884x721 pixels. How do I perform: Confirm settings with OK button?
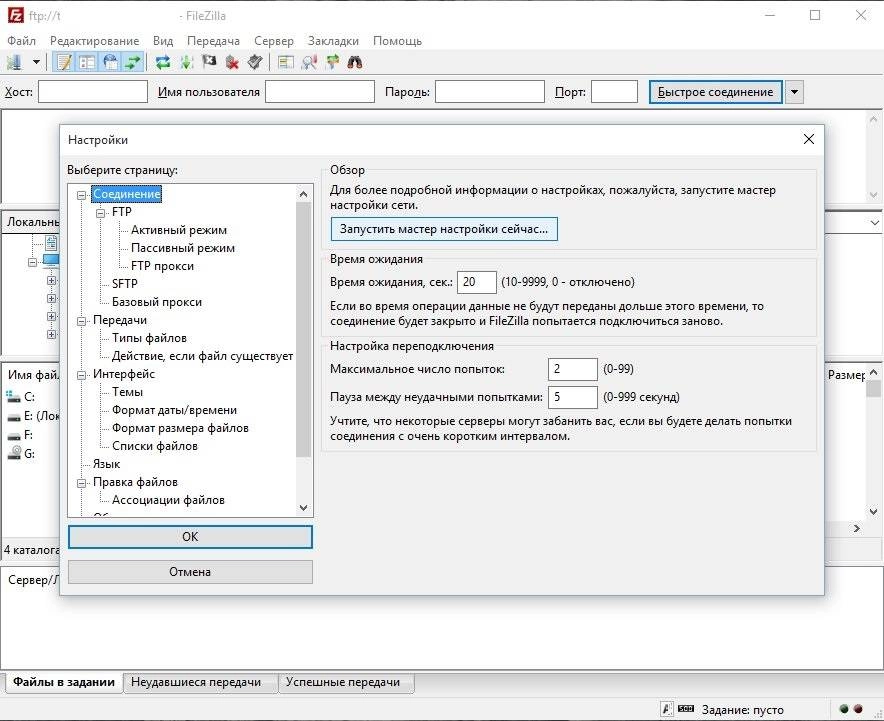coord(190,537)
